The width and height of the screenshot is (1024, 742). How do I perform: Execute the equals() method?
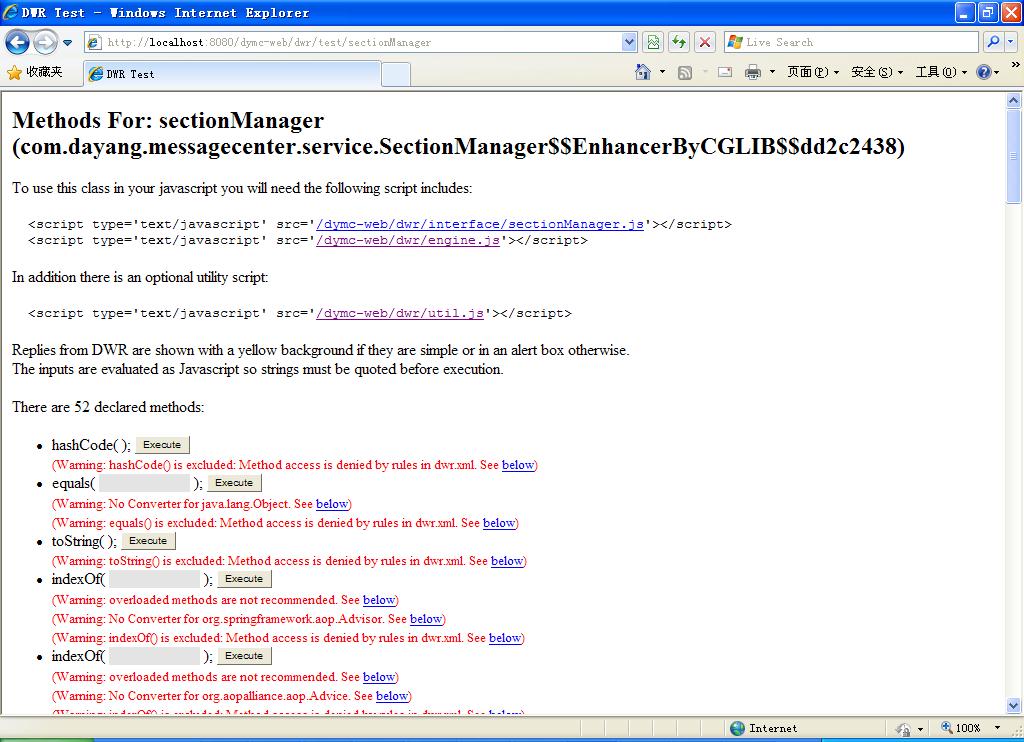[234, 483]
